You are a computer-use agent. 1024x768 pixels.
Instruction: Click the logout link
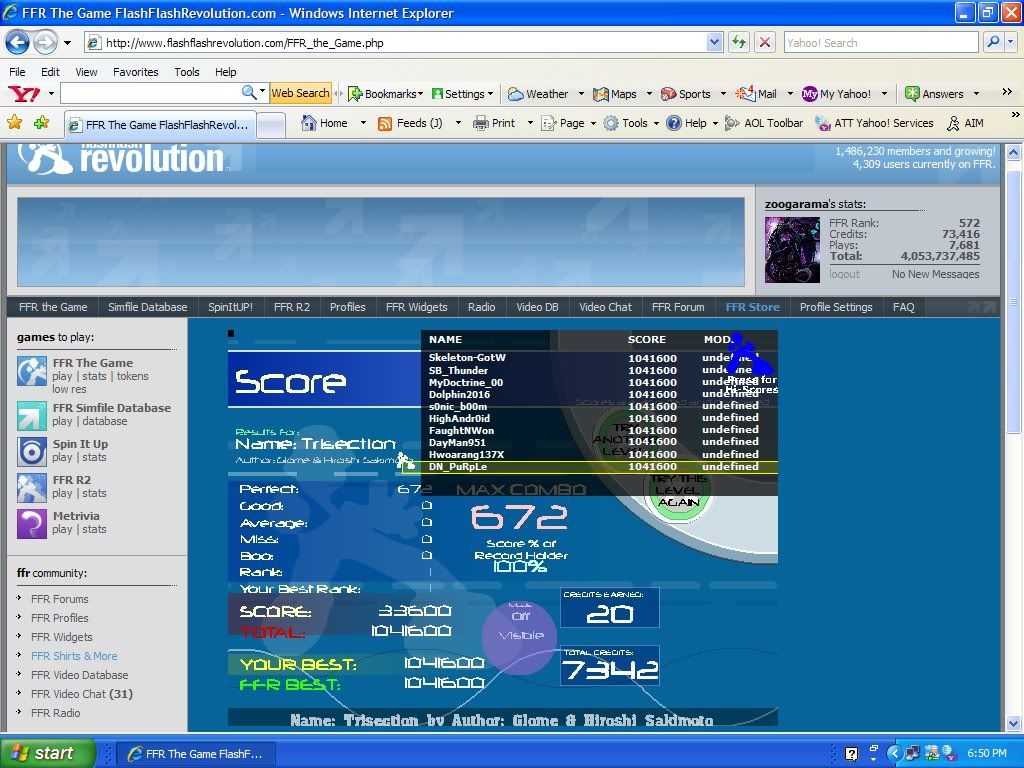[x=844, y=274]
